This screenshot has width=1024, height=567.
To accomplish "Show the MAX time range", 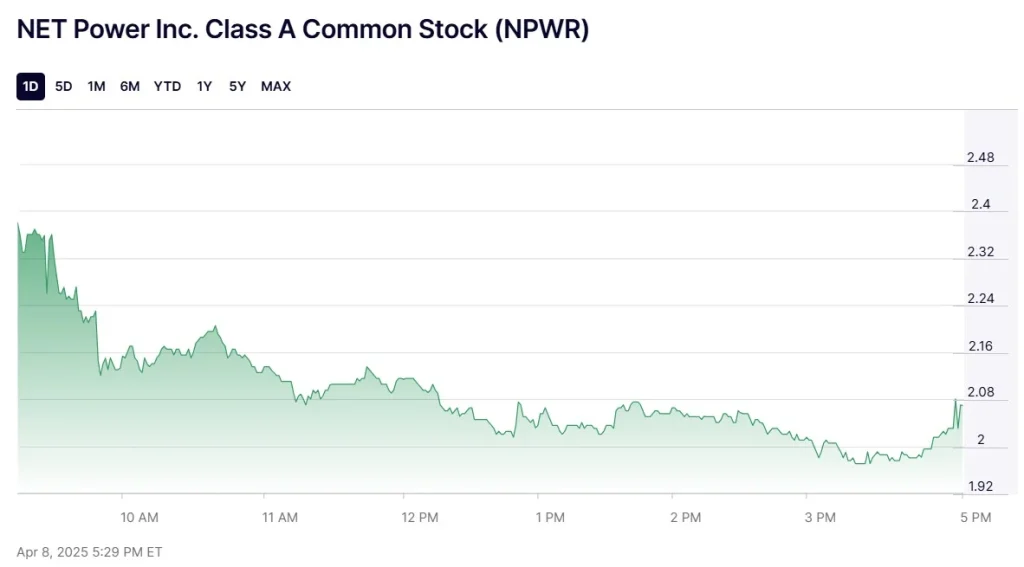I will tap(276, 87).
